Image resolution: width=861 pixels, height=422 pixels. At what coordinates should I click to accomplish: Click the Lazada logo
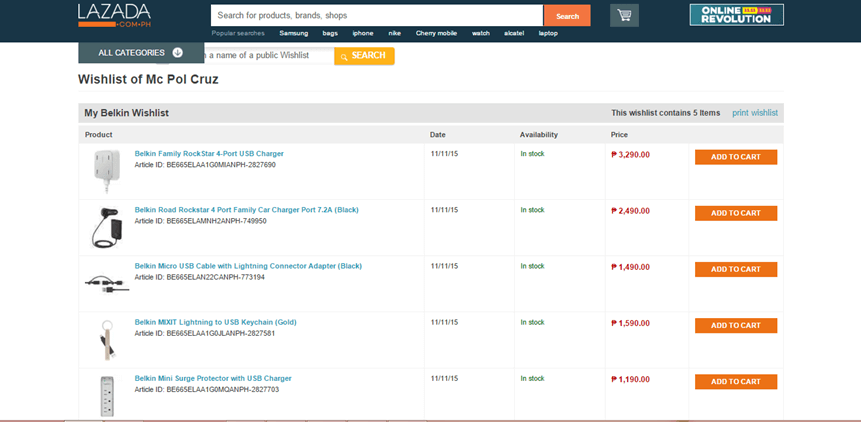tap(114, 16)
